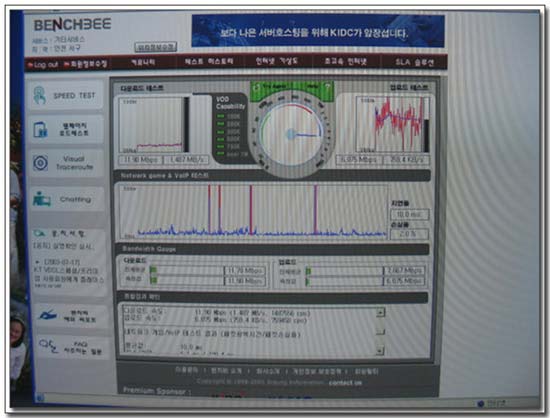Screen dimensions: 550x418
Task: Click the green help question mark icon
Action: pyautogui.click(x=328, y=86)
